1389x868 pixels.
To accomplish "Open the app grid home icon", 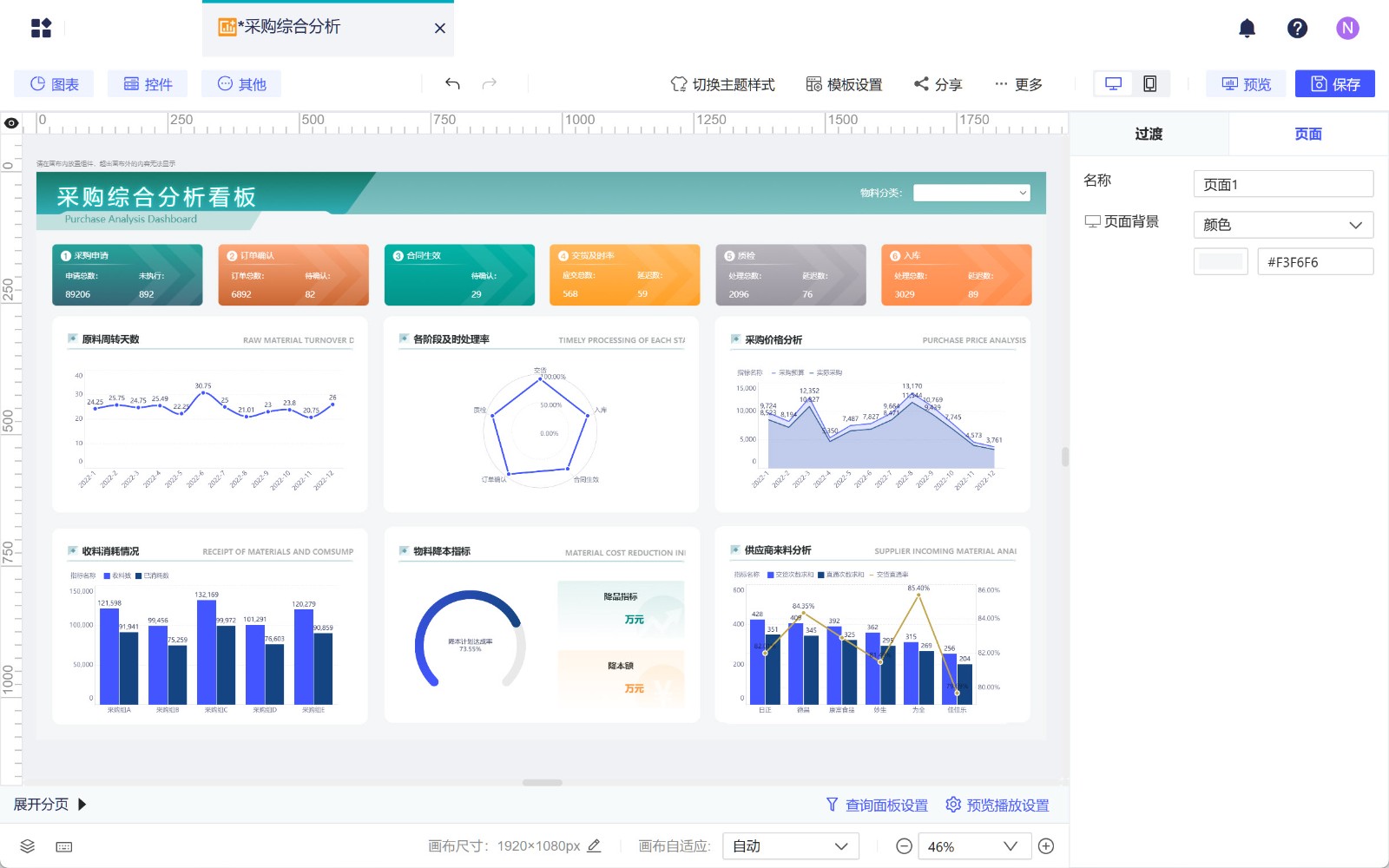I will [41, 28].
